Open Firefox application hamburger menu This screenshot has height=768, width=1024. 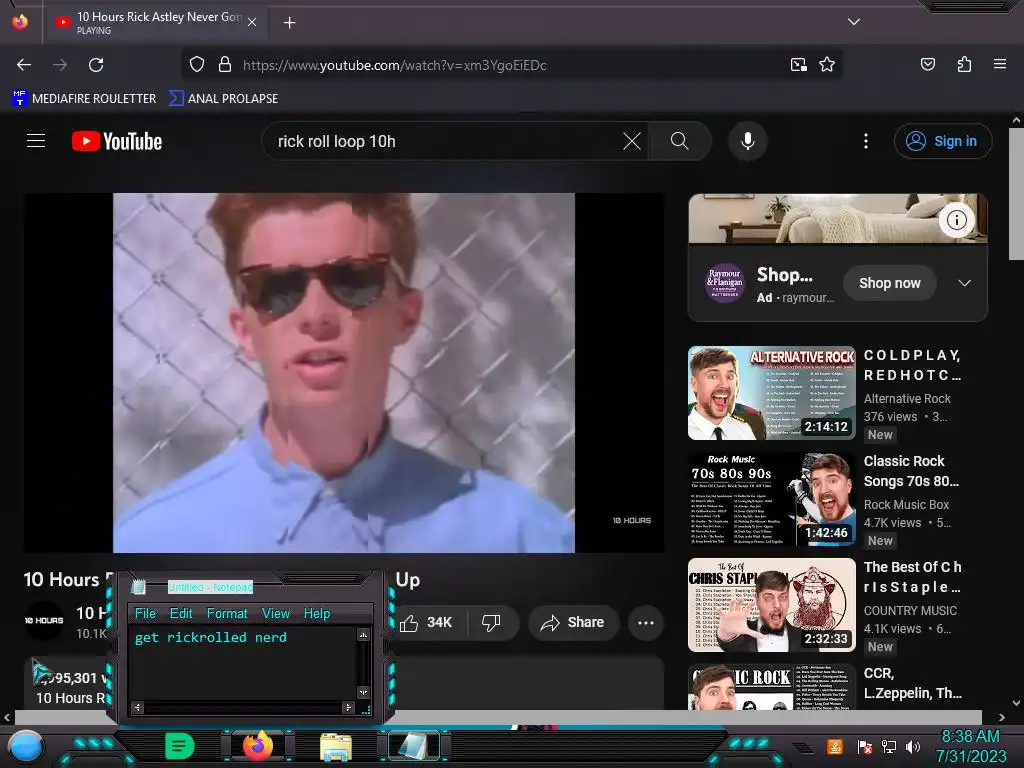[x=1000, y=64]
